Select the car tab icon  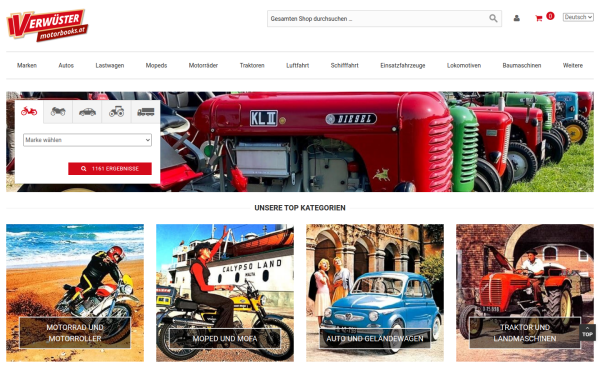pos(87,112)
